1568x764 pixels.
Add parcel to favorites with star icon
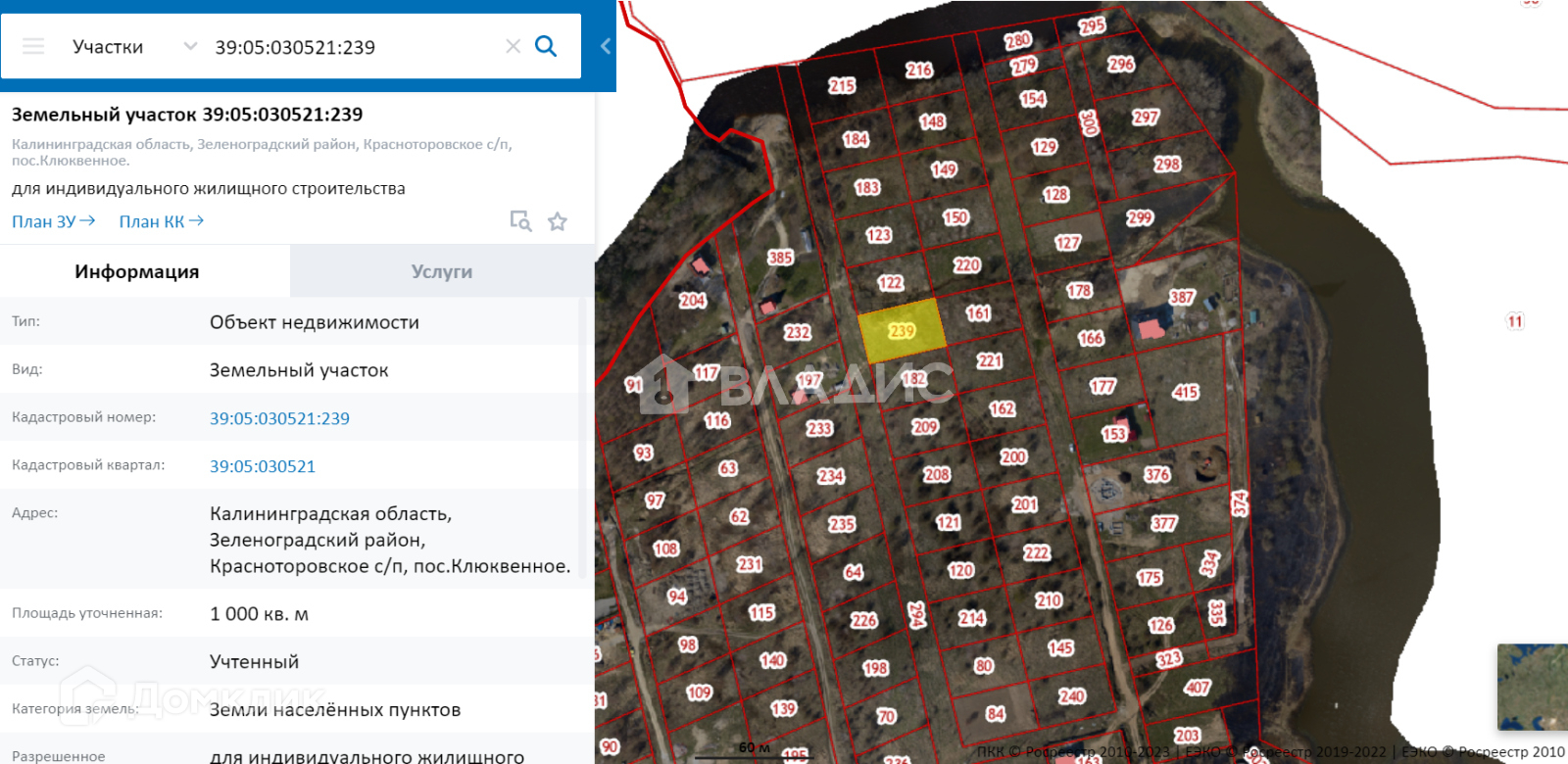tap(558, 221)
